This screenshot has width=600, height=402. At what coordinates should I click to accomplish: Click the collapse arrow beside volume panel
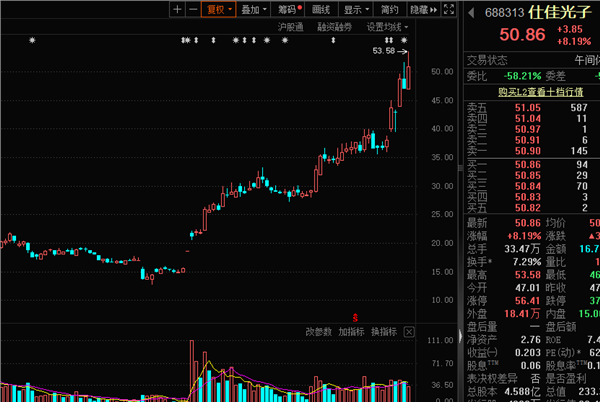461,336
